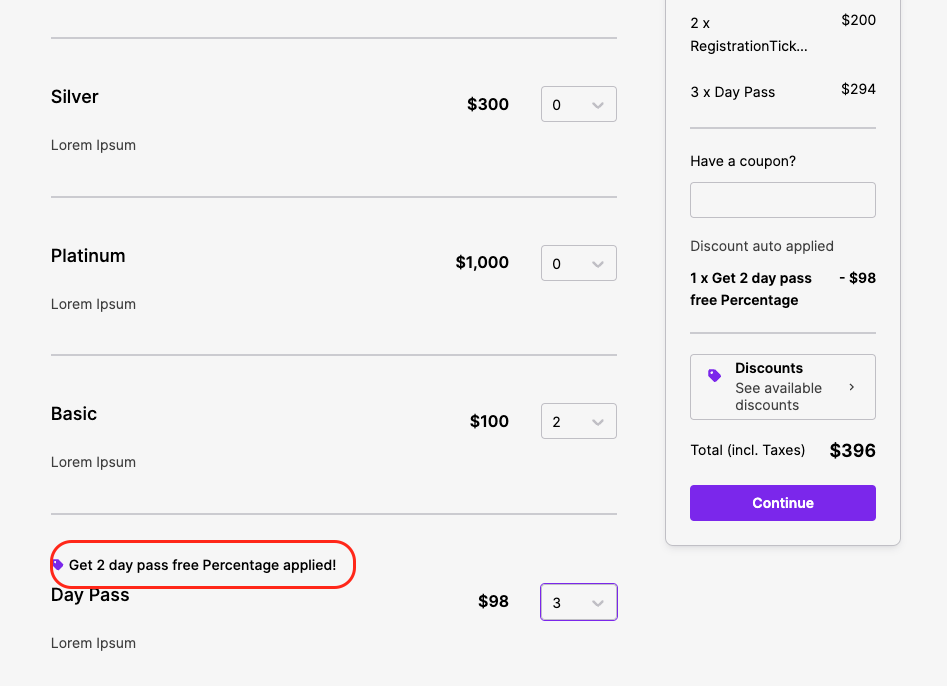Expand the Discounts chevron arrow

852,387
